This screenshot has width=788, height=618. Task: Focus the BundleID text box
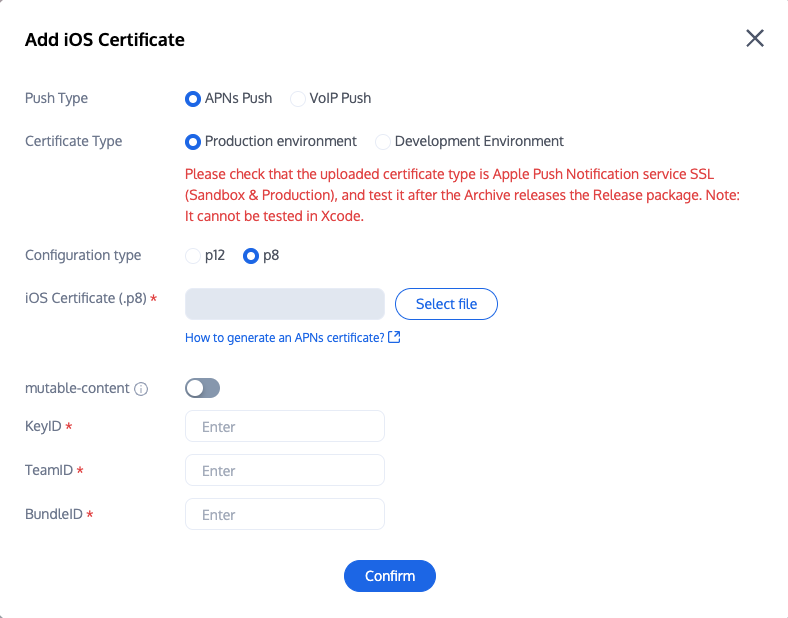point(285,515)
